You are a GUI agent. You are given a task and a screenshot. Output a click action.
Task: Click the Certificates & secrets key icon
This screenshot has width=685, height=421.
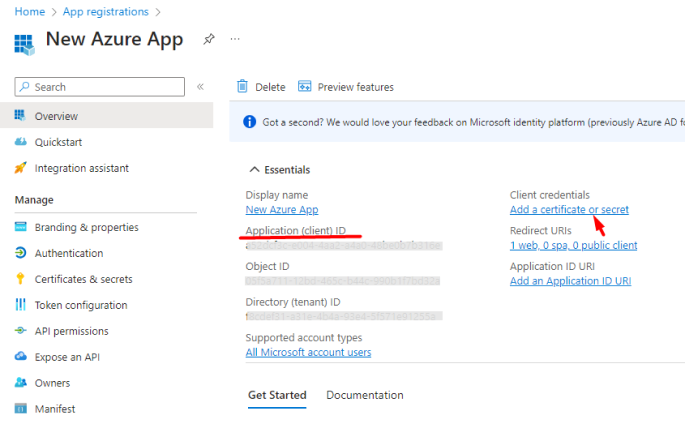click(x=20, y=279)
